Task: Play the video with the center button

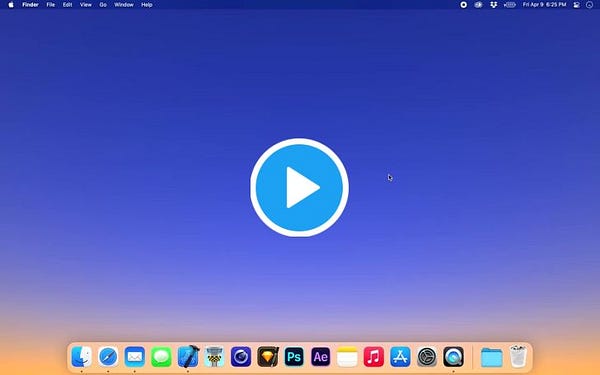Action: (299, 188)
